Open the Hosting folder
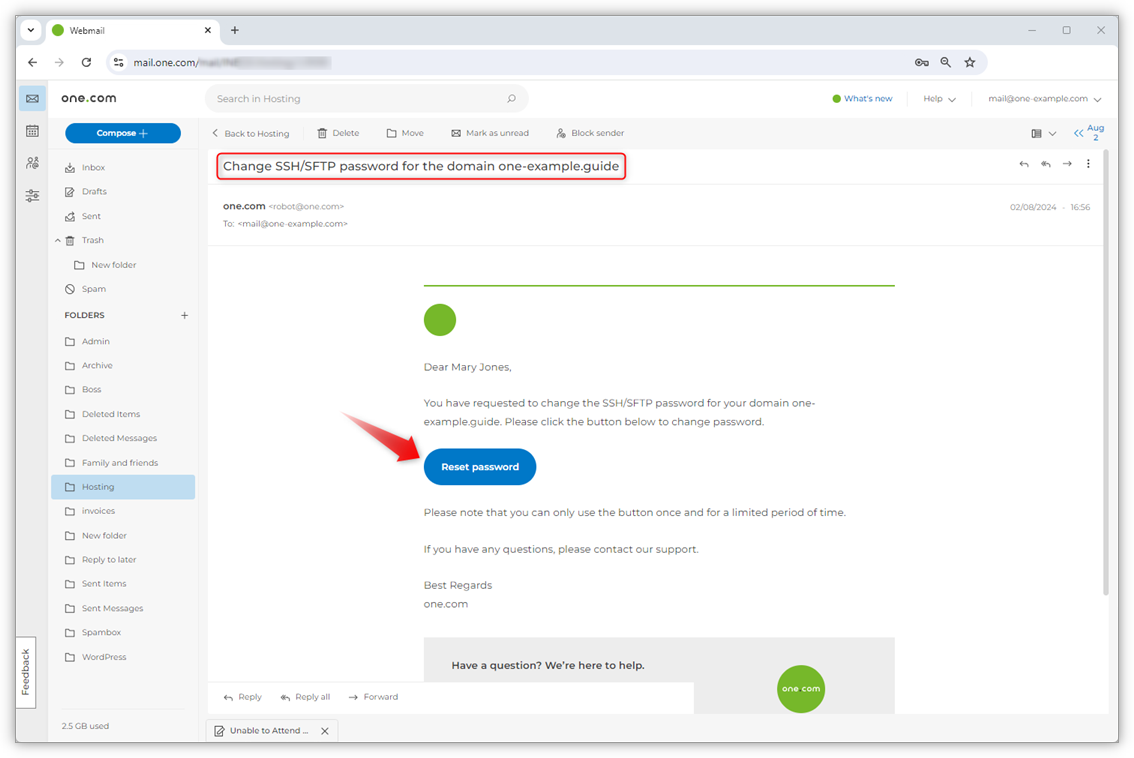This screenshot has height=758, width=1134. [x=97, y=486]
